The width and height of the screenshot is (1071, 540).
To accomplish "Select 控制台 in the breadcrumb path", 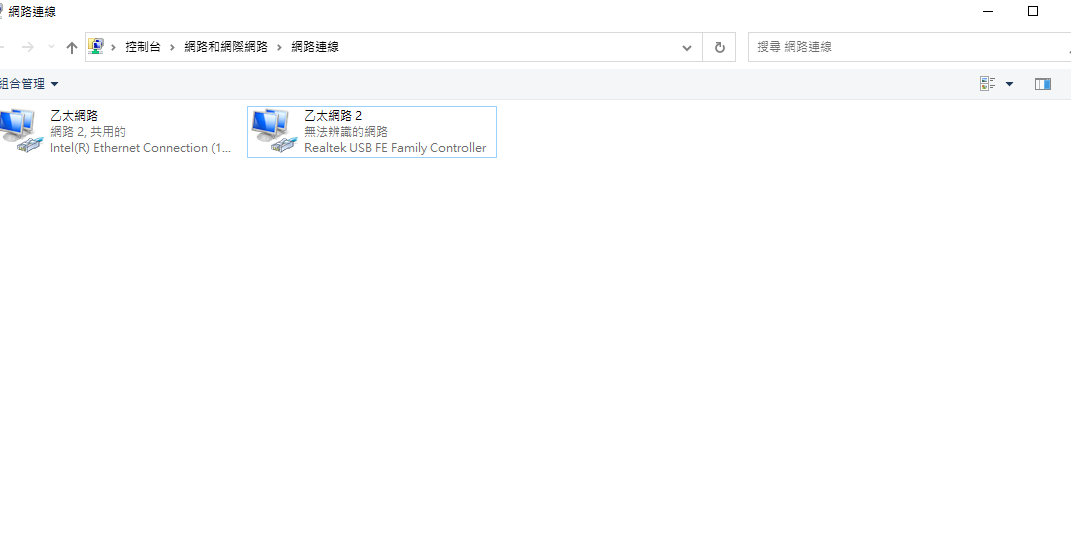I will (142, 47).
